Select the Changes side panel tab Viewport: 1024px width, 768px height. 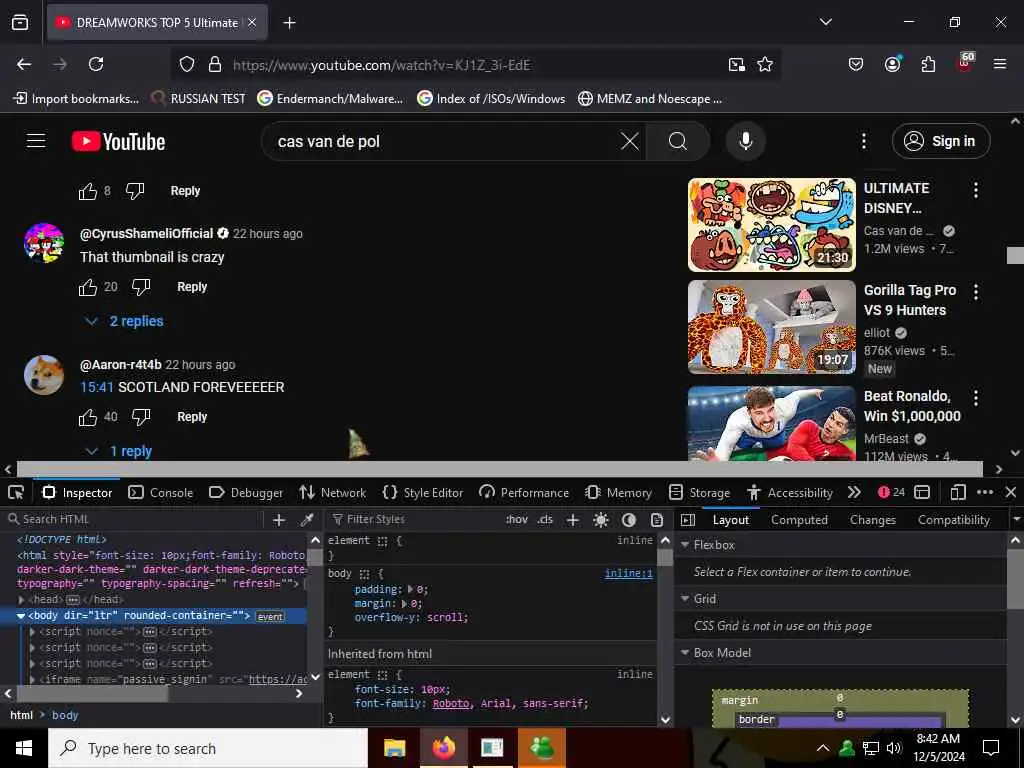click(x=872, y=520)
